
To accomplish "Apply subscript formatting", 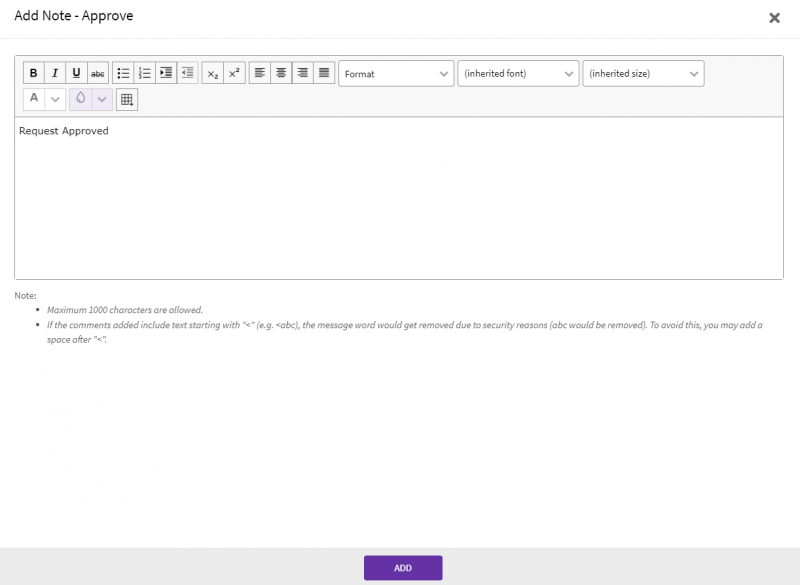I will coord(211,72).
